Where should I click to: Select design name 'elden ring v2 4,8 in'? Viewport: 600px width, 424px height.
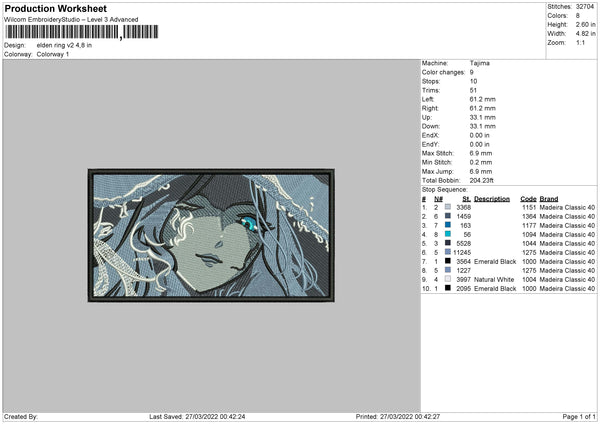(x=64, y=45)
